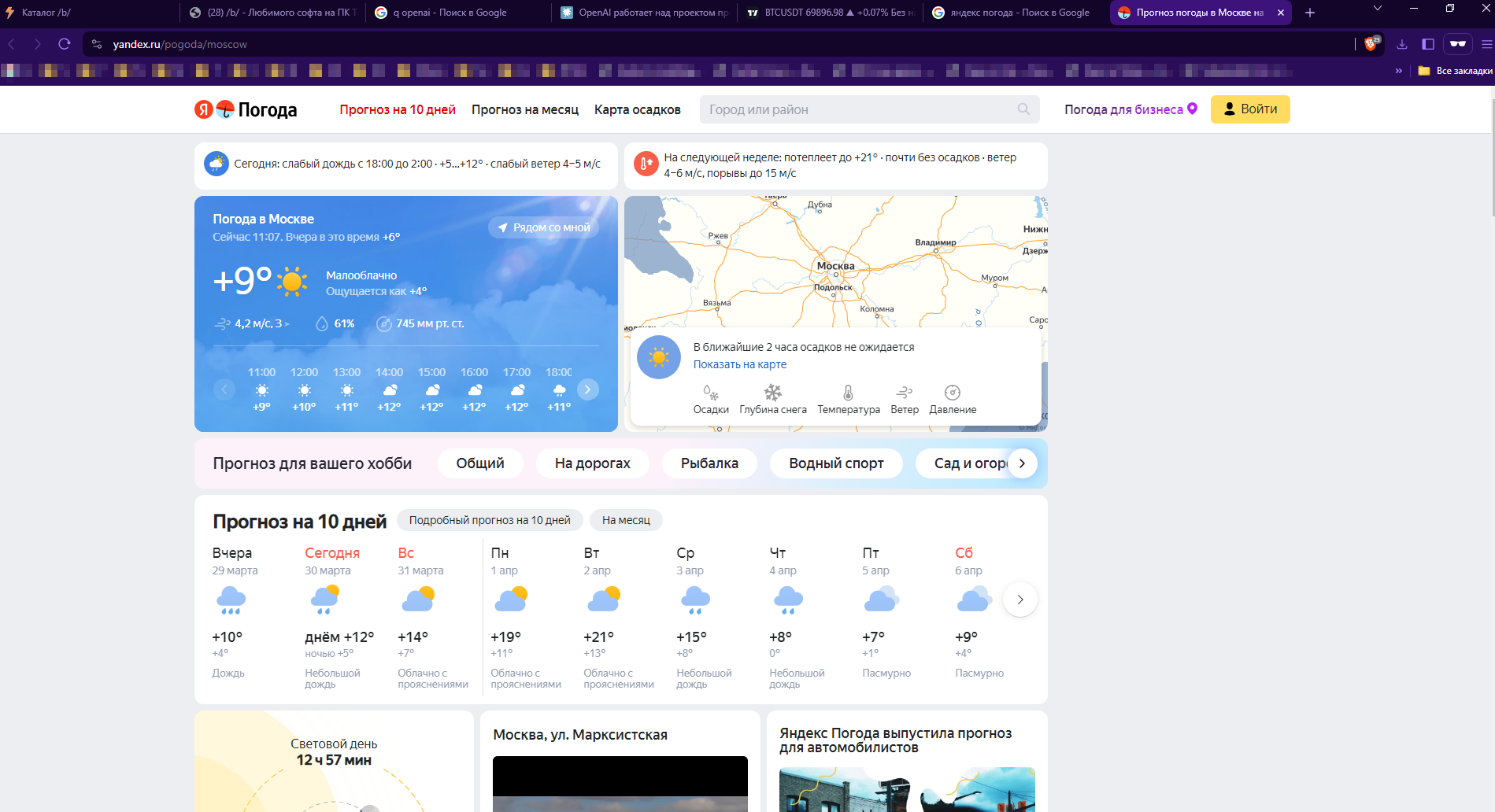The height and width of the screenshot is (812, 1495).
Task: Show more days in 10-day forecast
Action: [1020, 600]
